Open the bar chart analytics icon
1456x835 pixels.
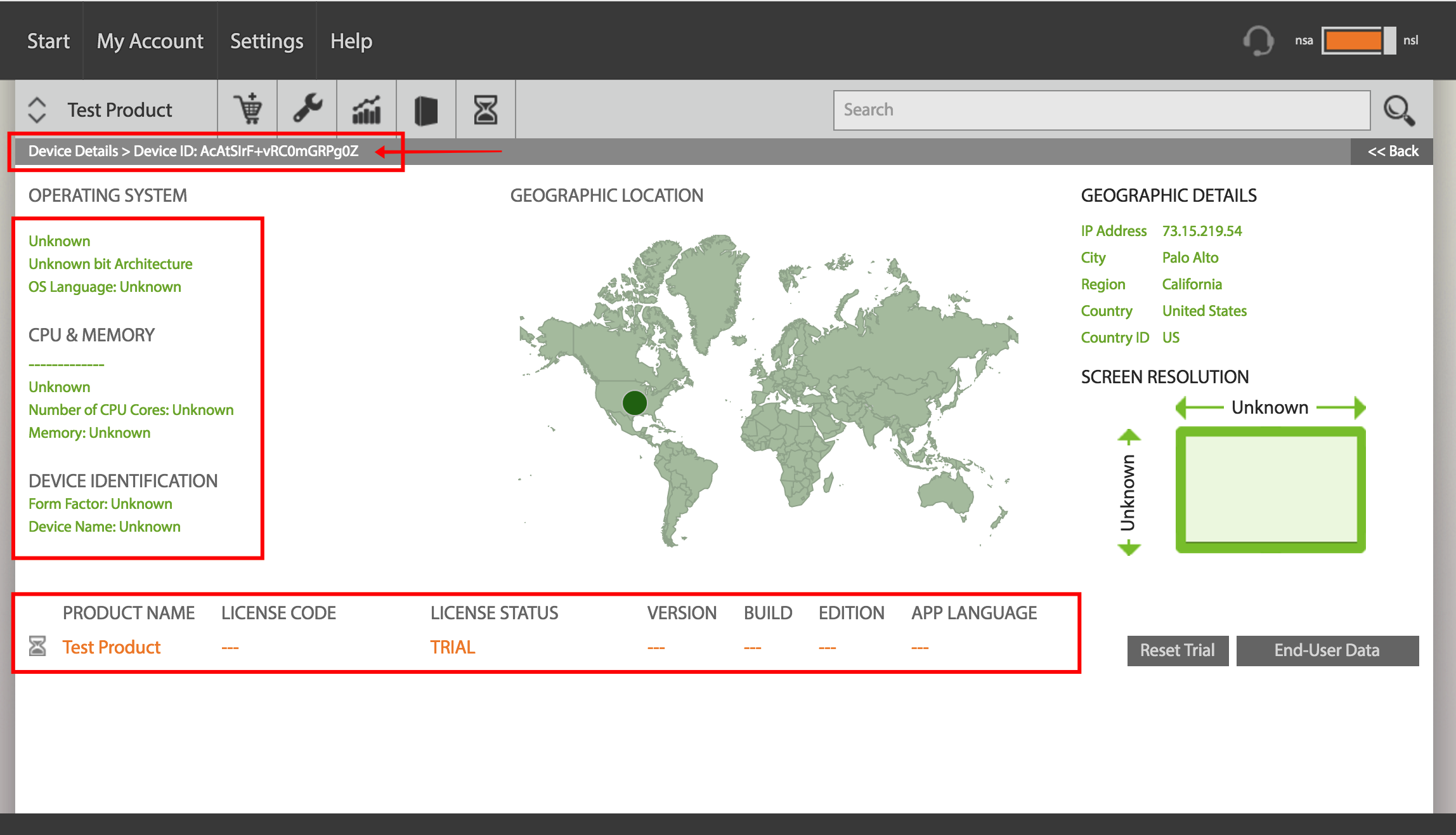367,110
